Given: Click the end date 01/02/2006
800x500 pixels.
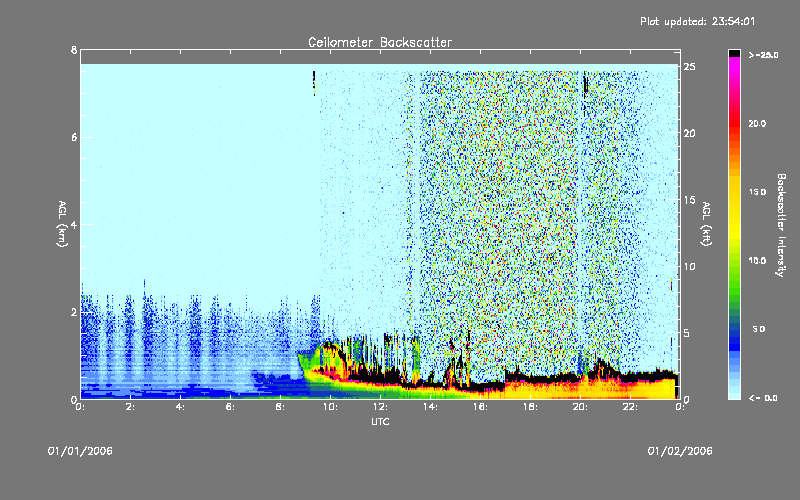Looking at the screenshot, I should (680, 451).
